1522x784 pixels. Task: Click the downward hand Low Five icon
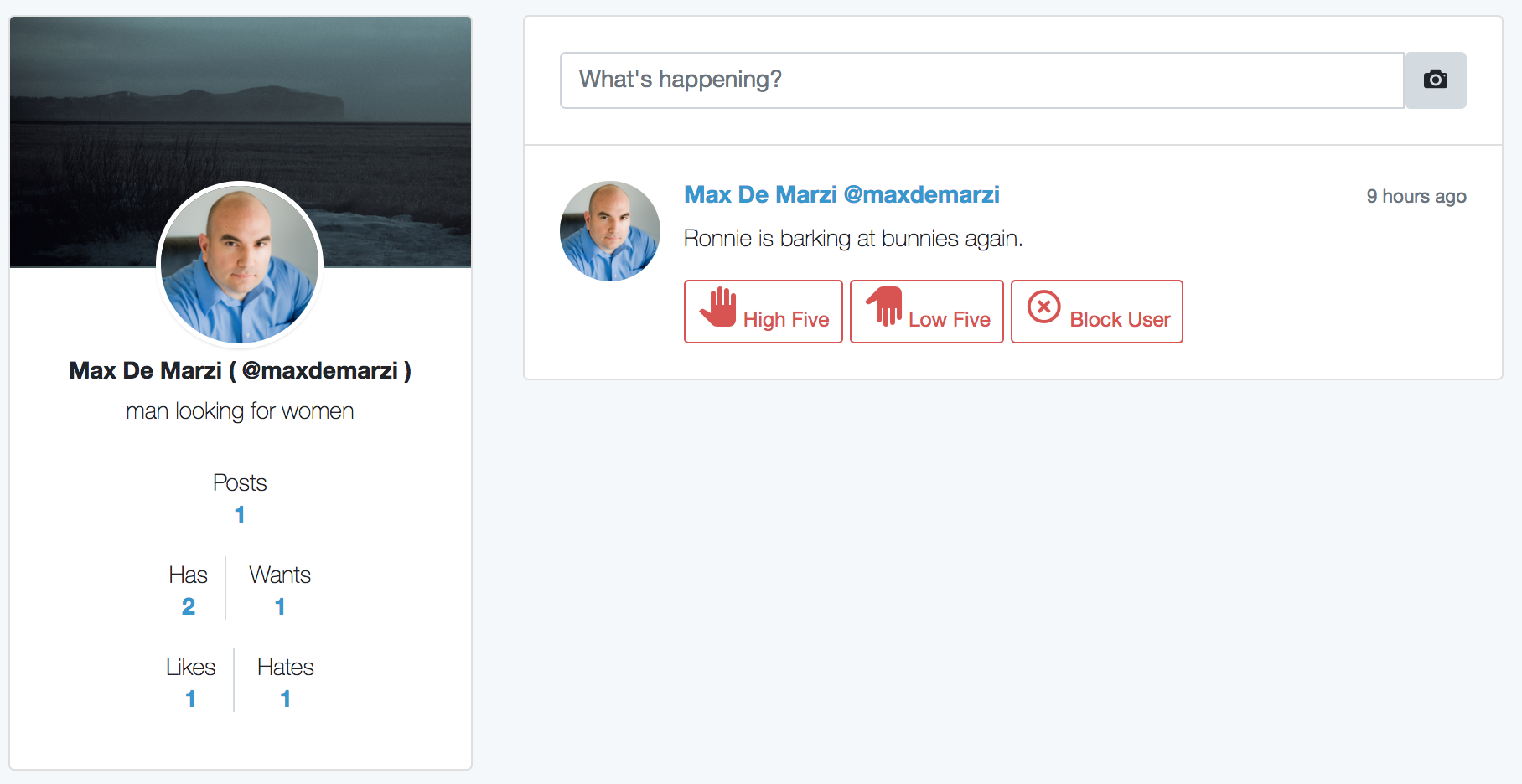point(884,307)
